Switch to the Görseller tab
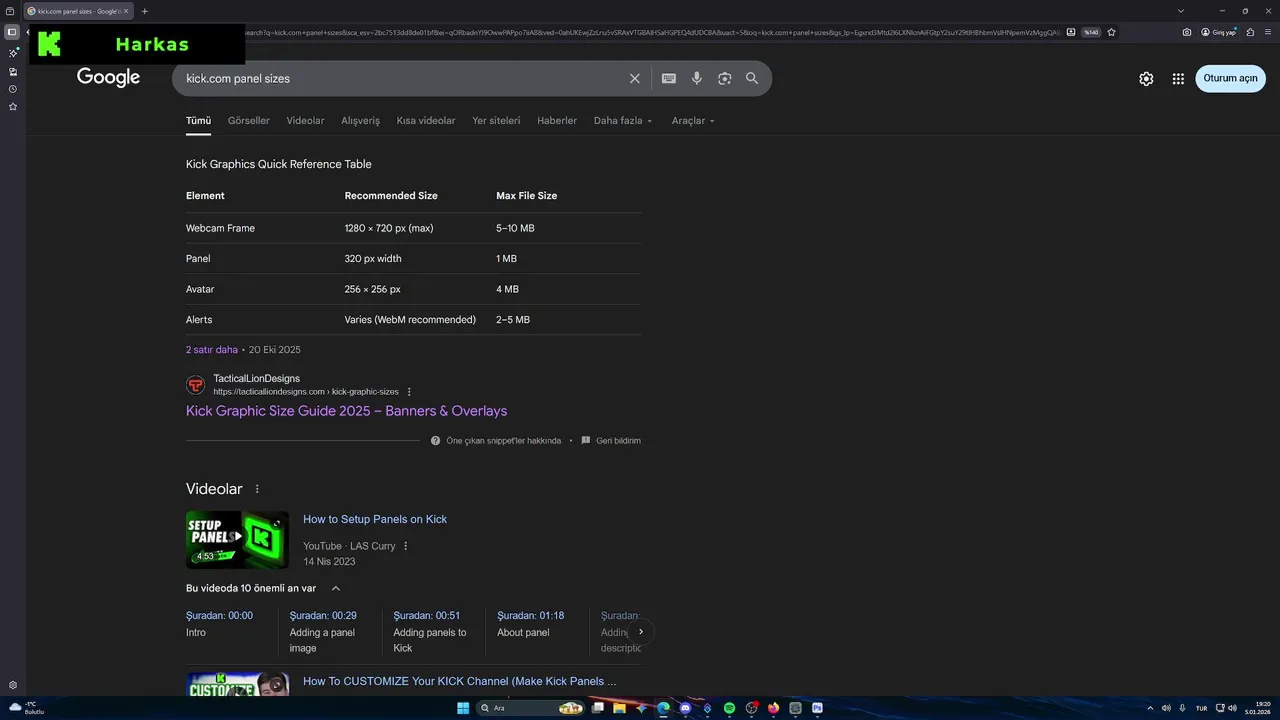 coord(249,120)
